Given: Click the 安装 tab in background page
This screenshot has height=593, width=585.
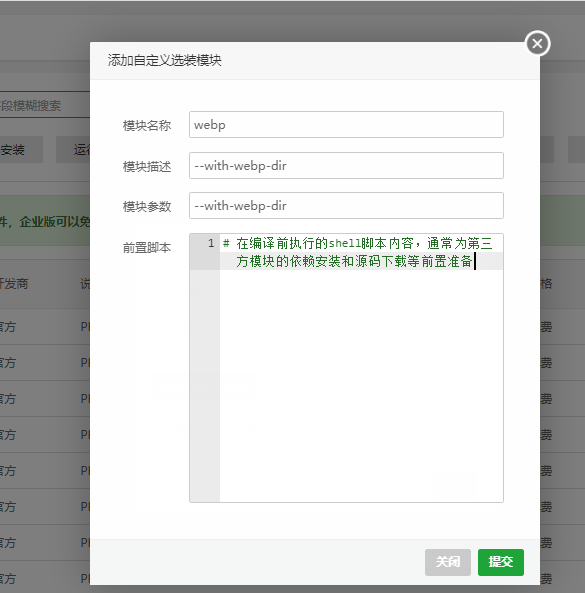Looking at the screenshot, I should 21,150.
